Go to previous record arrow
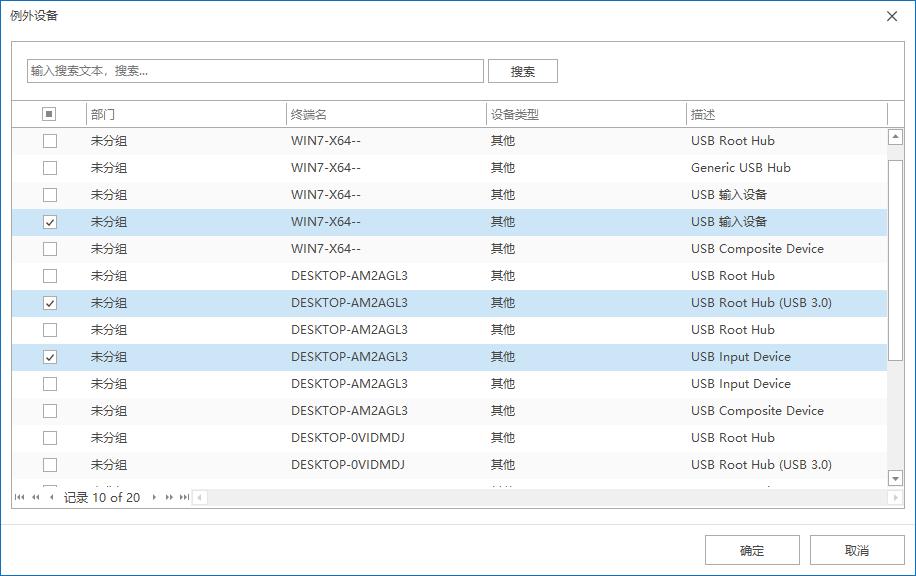Image resolution: width=916 pixels, height=576 pixels. 51,497
